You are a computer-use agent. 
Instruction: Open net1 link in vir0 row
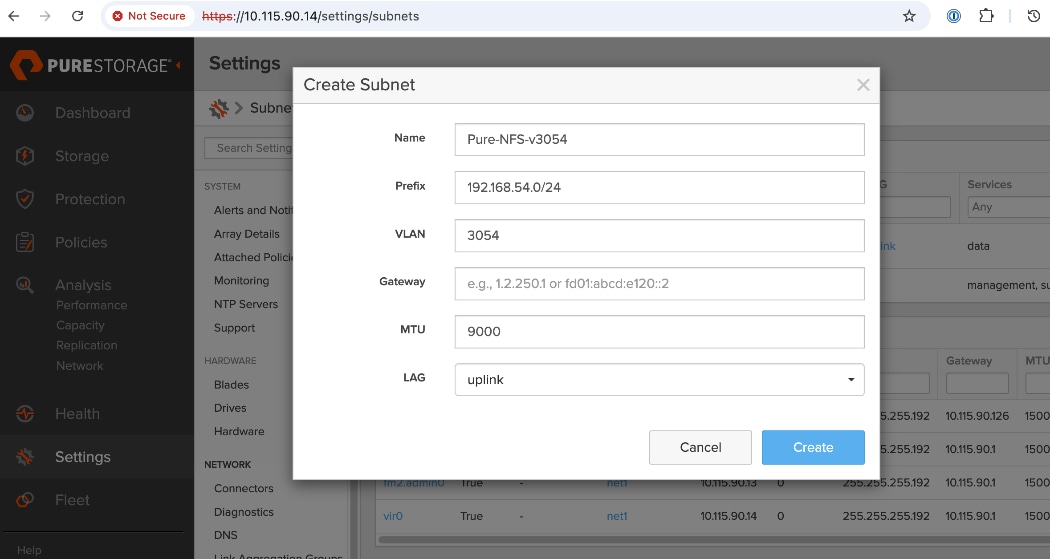point(617,516)
